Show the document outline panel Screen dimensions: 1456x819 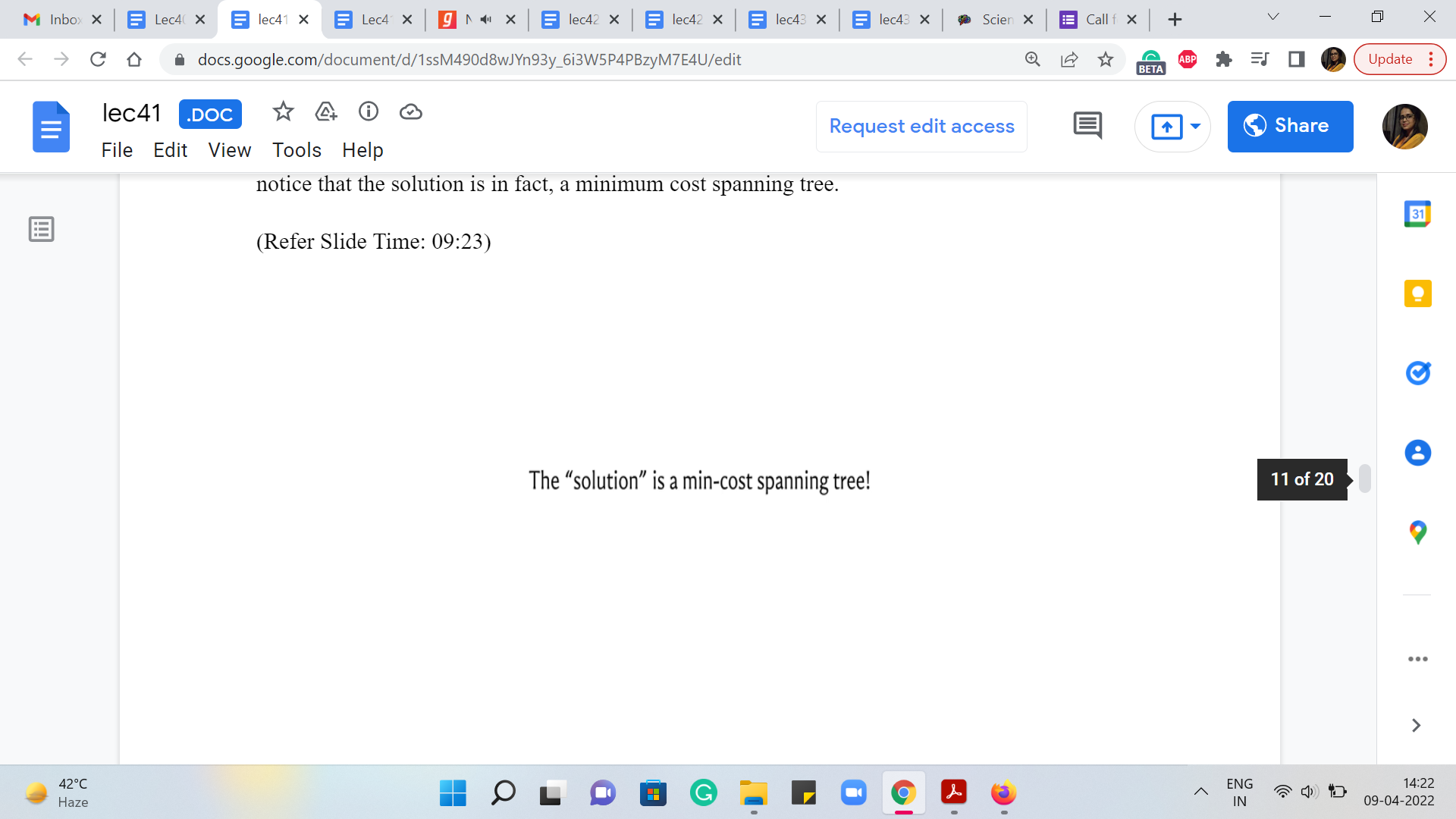(42, 229)
